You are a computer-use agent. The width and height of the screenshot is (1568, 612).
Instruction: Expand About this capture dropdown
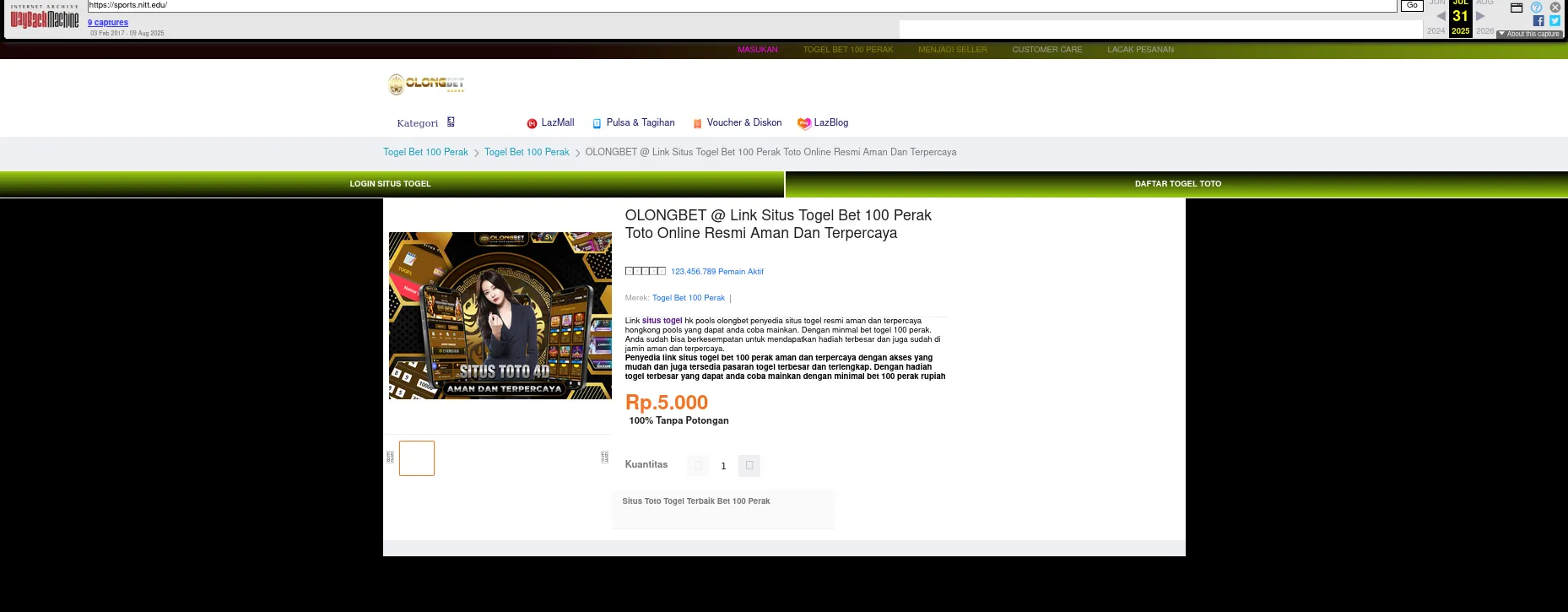point(1530,34)
